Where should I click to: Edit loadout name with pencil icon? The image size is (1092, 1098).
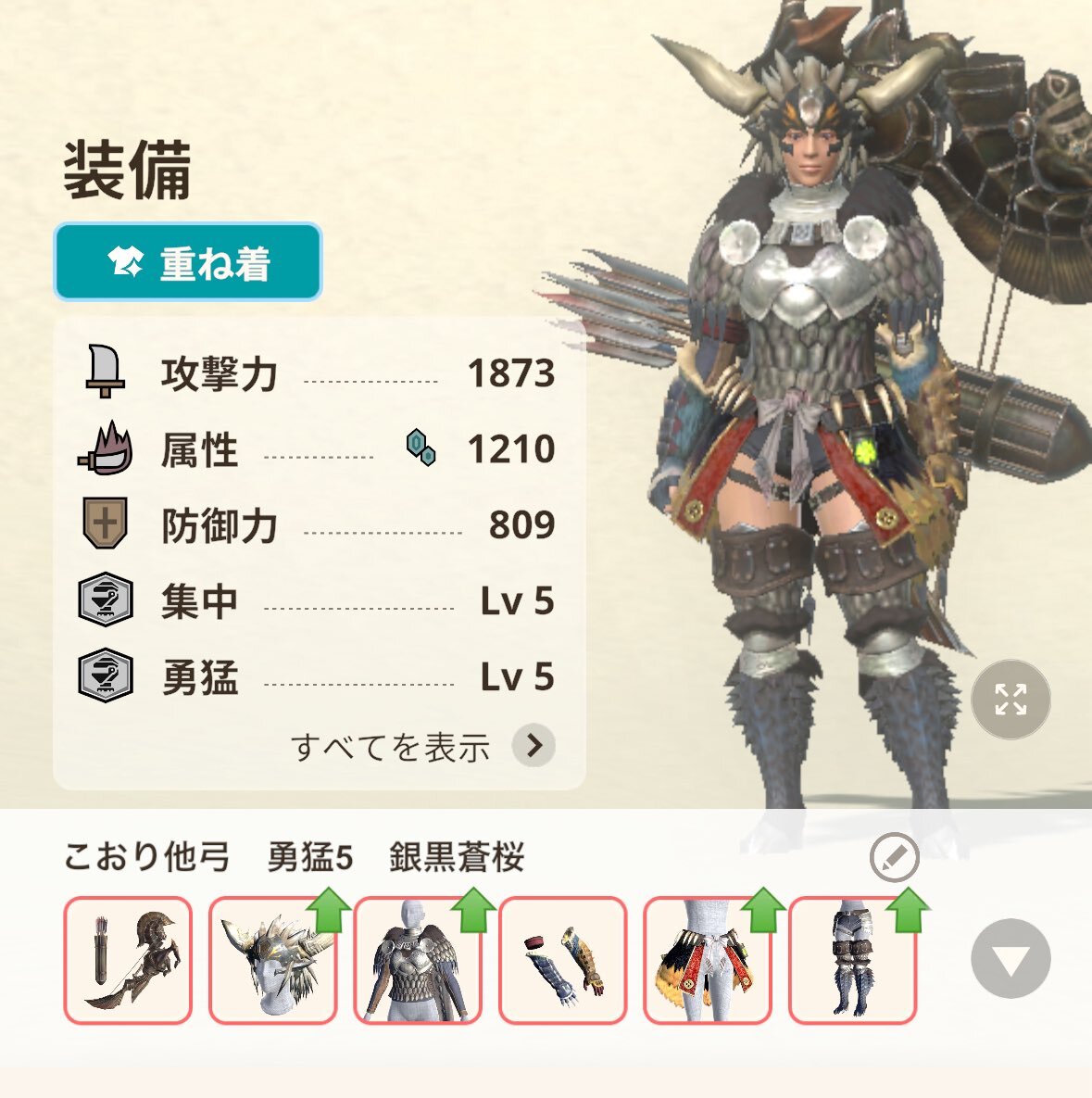pos(894,857)
